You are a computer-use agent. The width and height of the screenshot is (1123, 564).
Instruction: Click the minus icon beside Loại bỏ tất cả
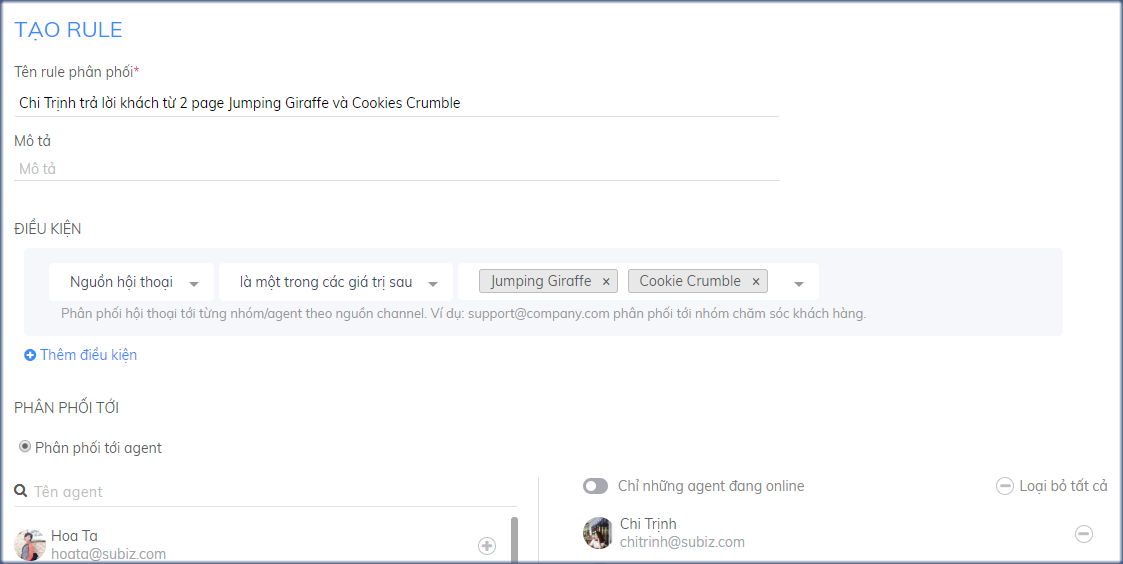coord(1005,486)
